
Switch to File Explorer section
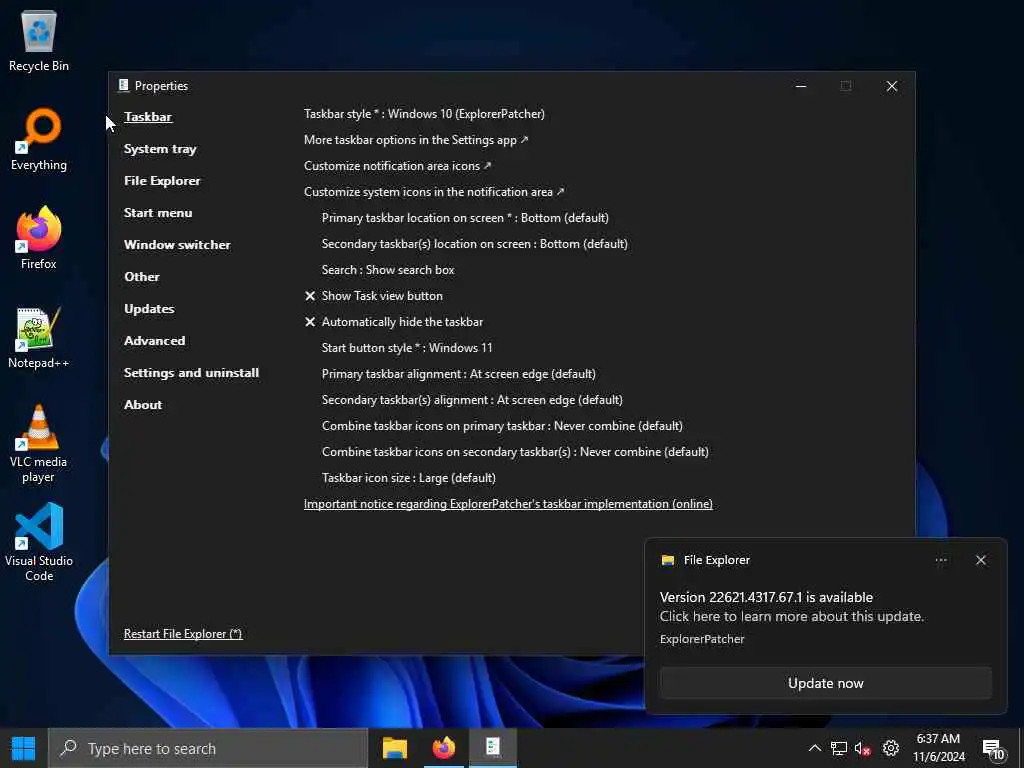point(162,181)
